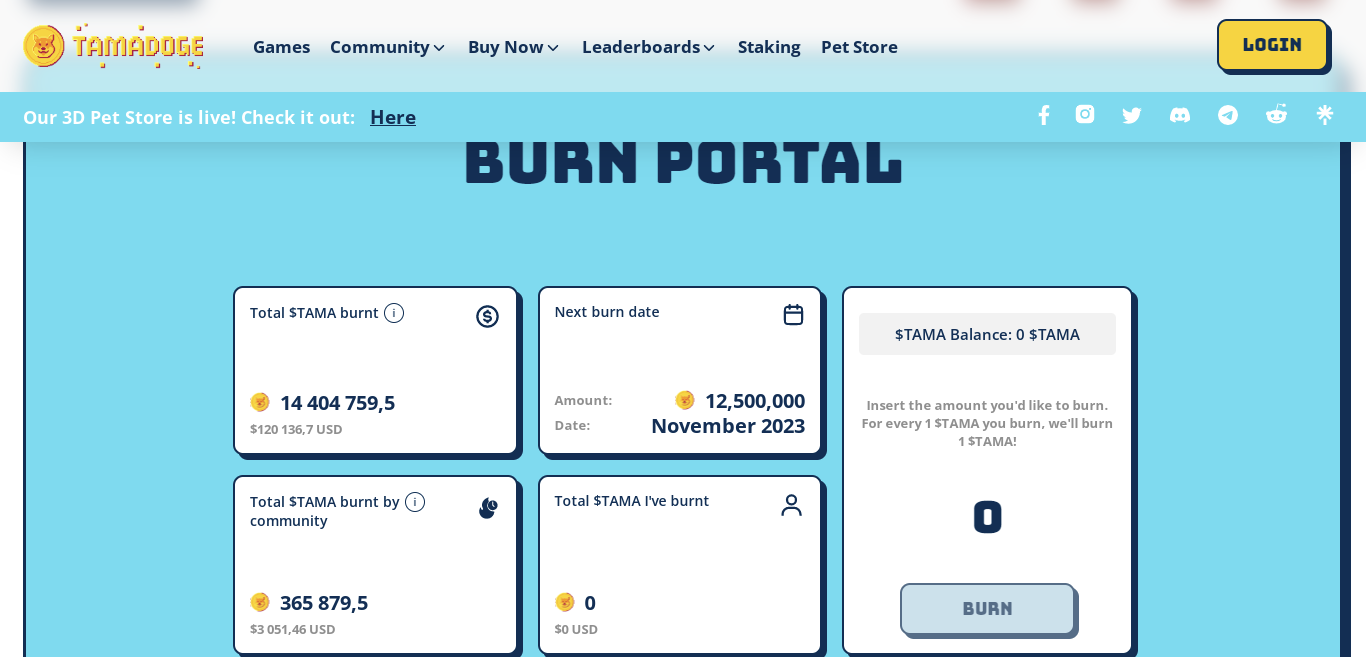Click the coin icon beside 12,500,000

(685, 400)
